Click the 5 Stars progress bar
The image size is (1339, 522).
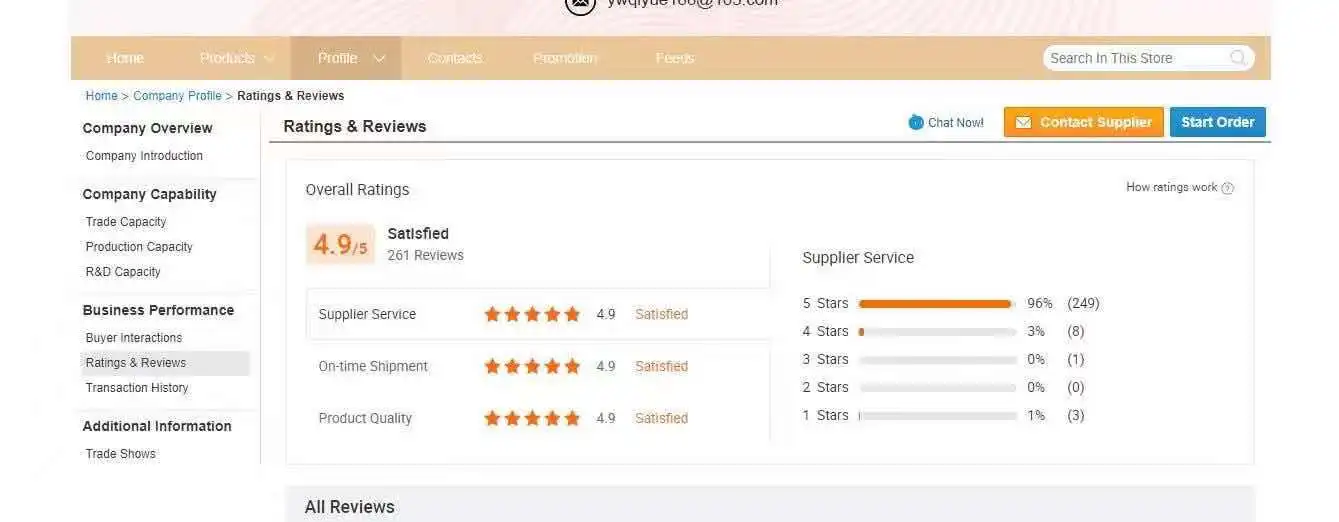937,303
